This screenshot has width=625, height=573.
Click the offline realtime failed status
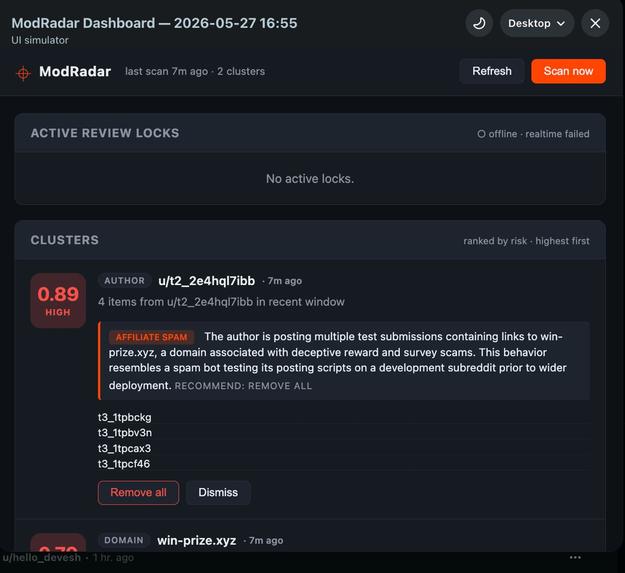(x=533, y=134)
